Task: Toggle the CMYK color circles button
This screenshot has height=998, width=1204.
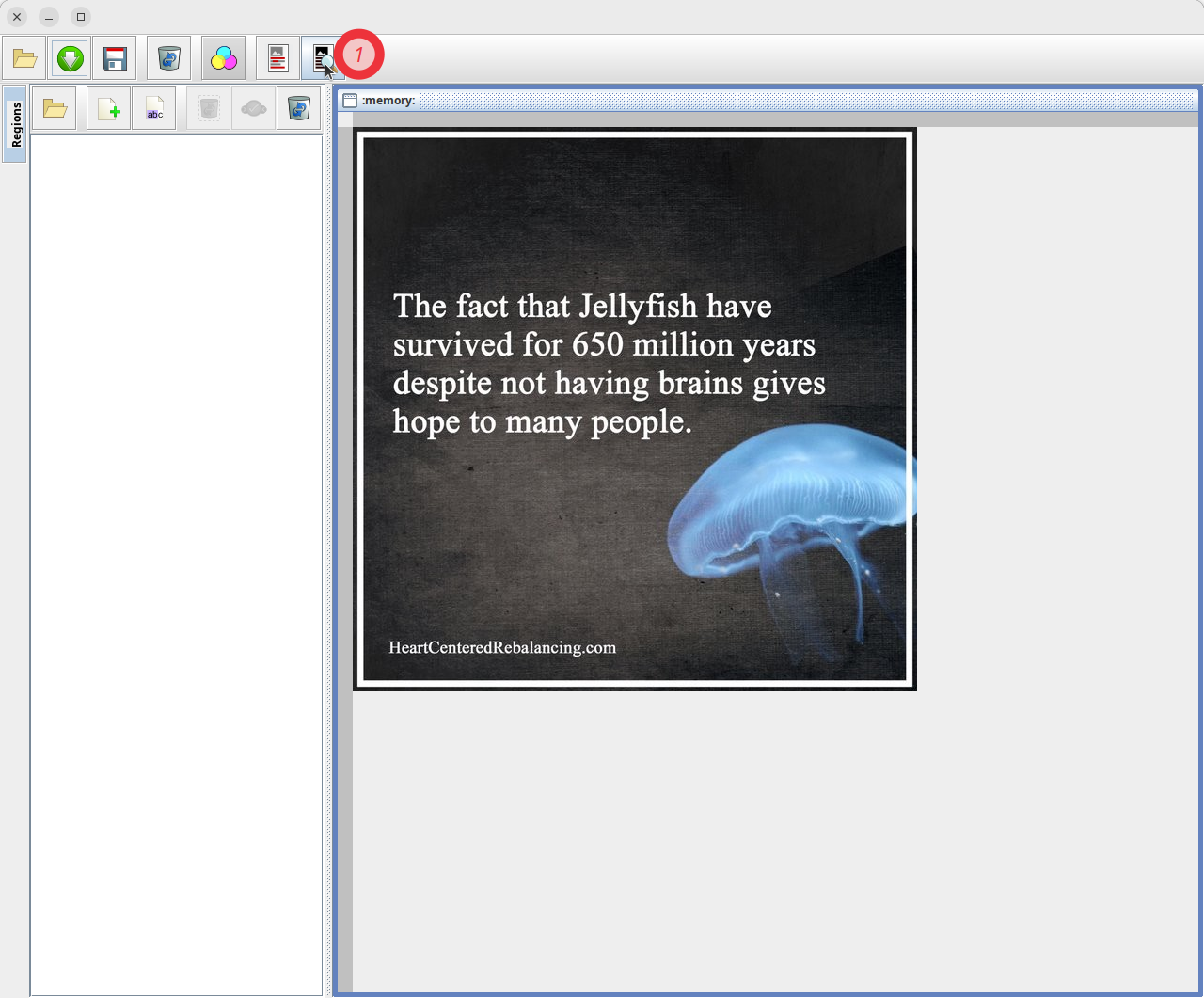Action: point(224,58)
